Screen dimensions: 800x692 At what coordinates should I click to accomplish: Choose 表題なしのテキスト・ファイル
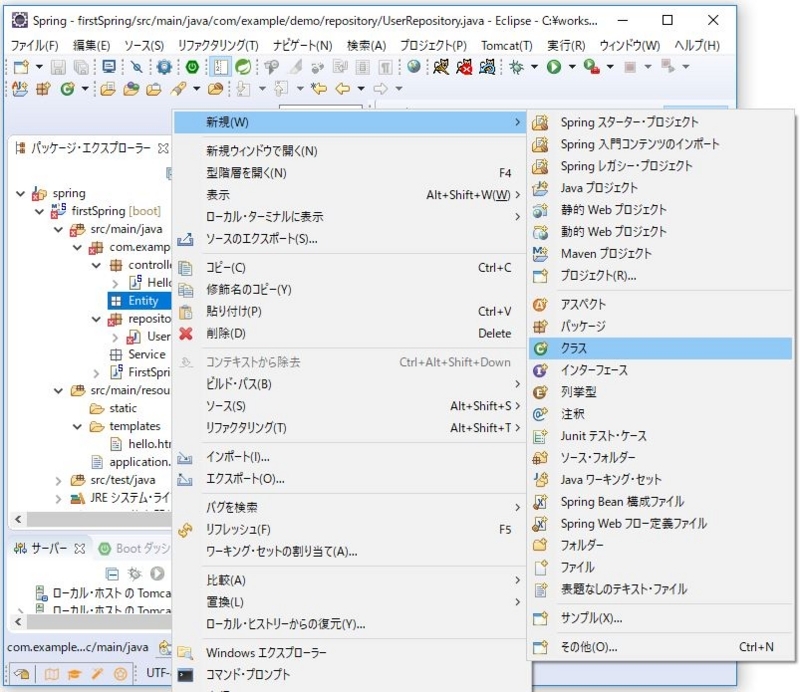click(x=660, y=589)
